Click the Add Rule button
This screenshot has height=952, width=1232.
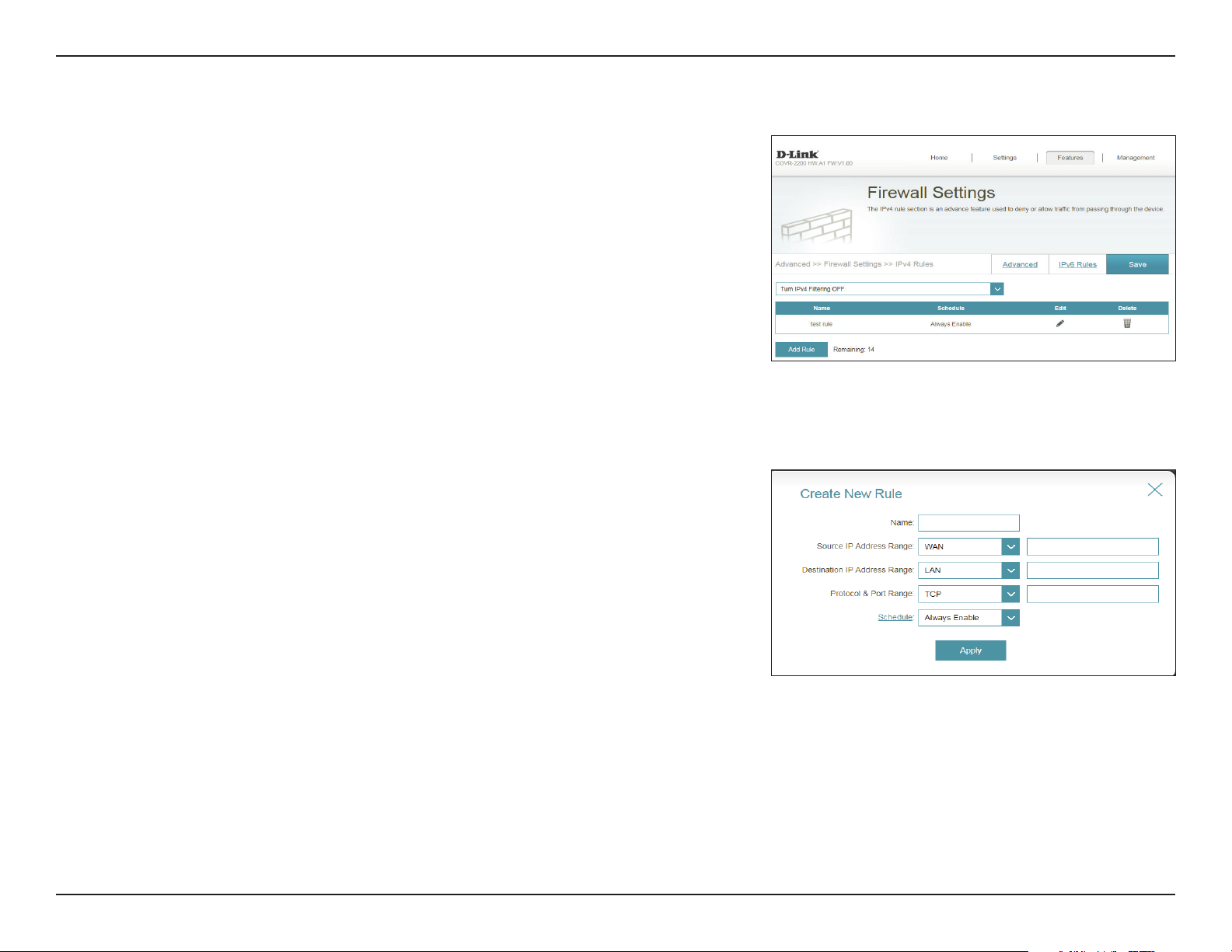coord(801,350)
